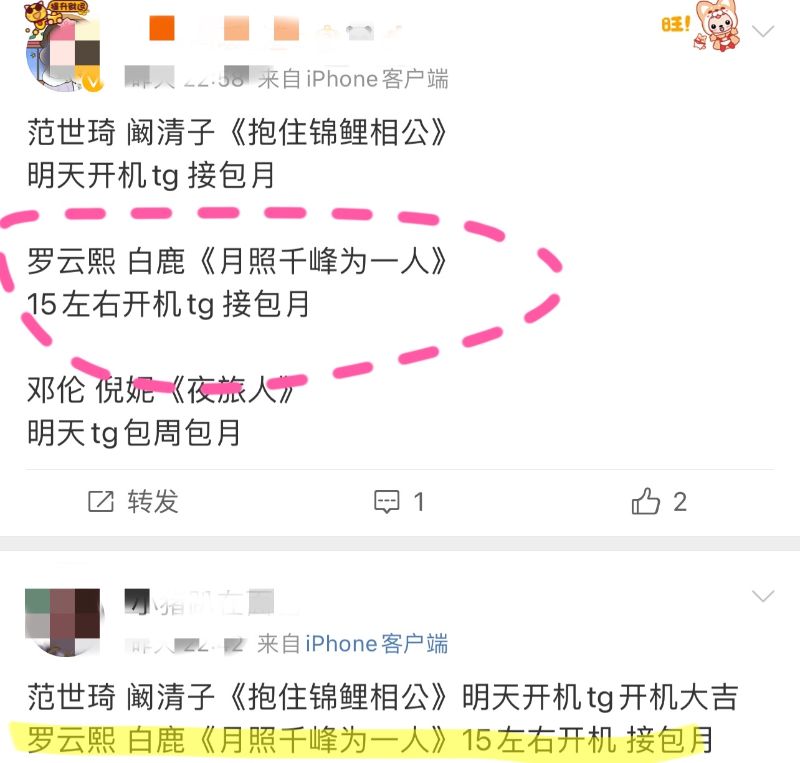The height and width of the screenshot is (763, 800).
Task: Like the post with the thumbs-up icon
Action: 645,501
